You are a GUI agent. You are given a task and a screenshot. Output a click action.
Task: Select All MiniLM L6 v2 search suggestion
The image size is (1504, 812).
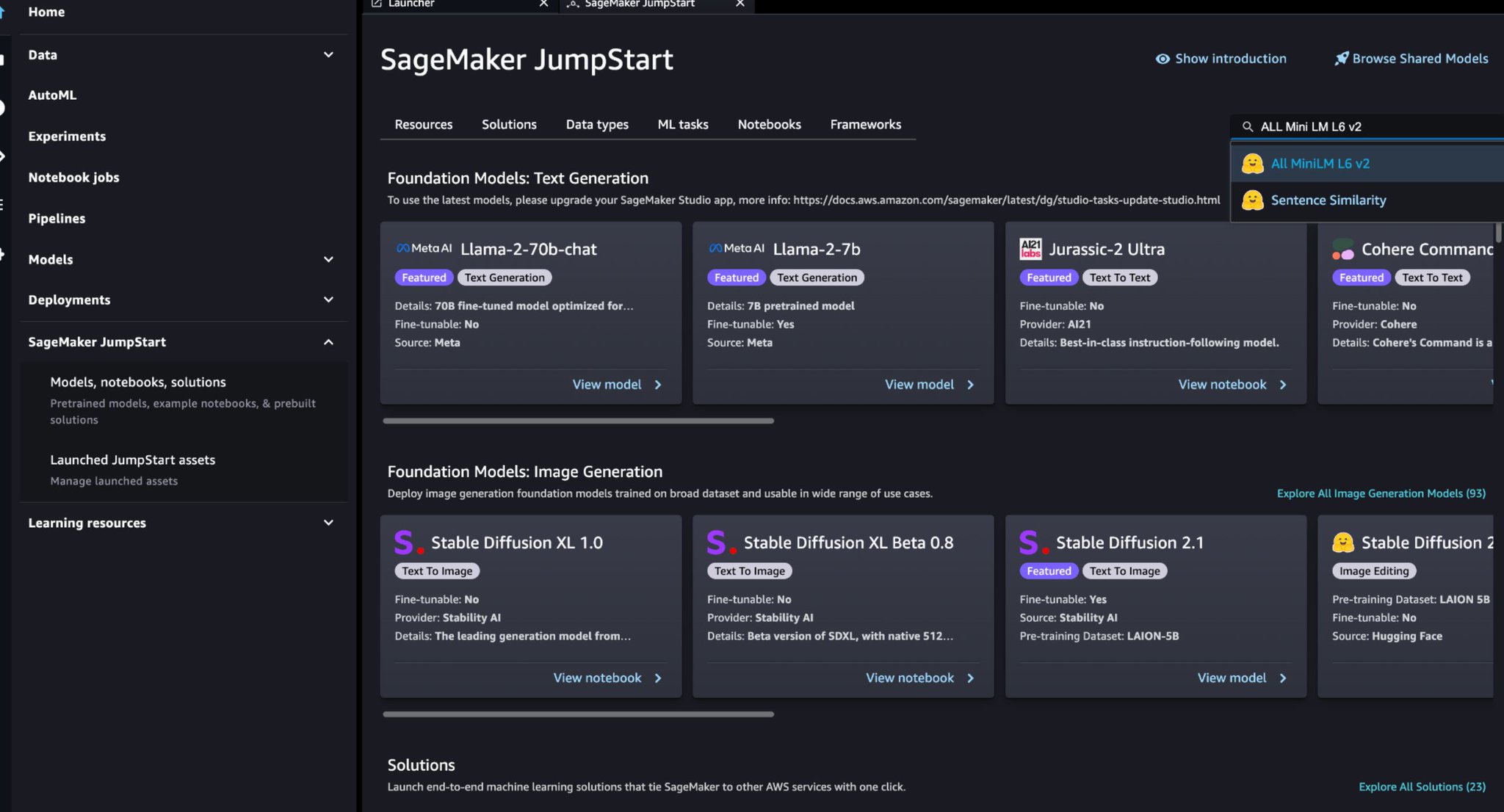(1368, 163)
